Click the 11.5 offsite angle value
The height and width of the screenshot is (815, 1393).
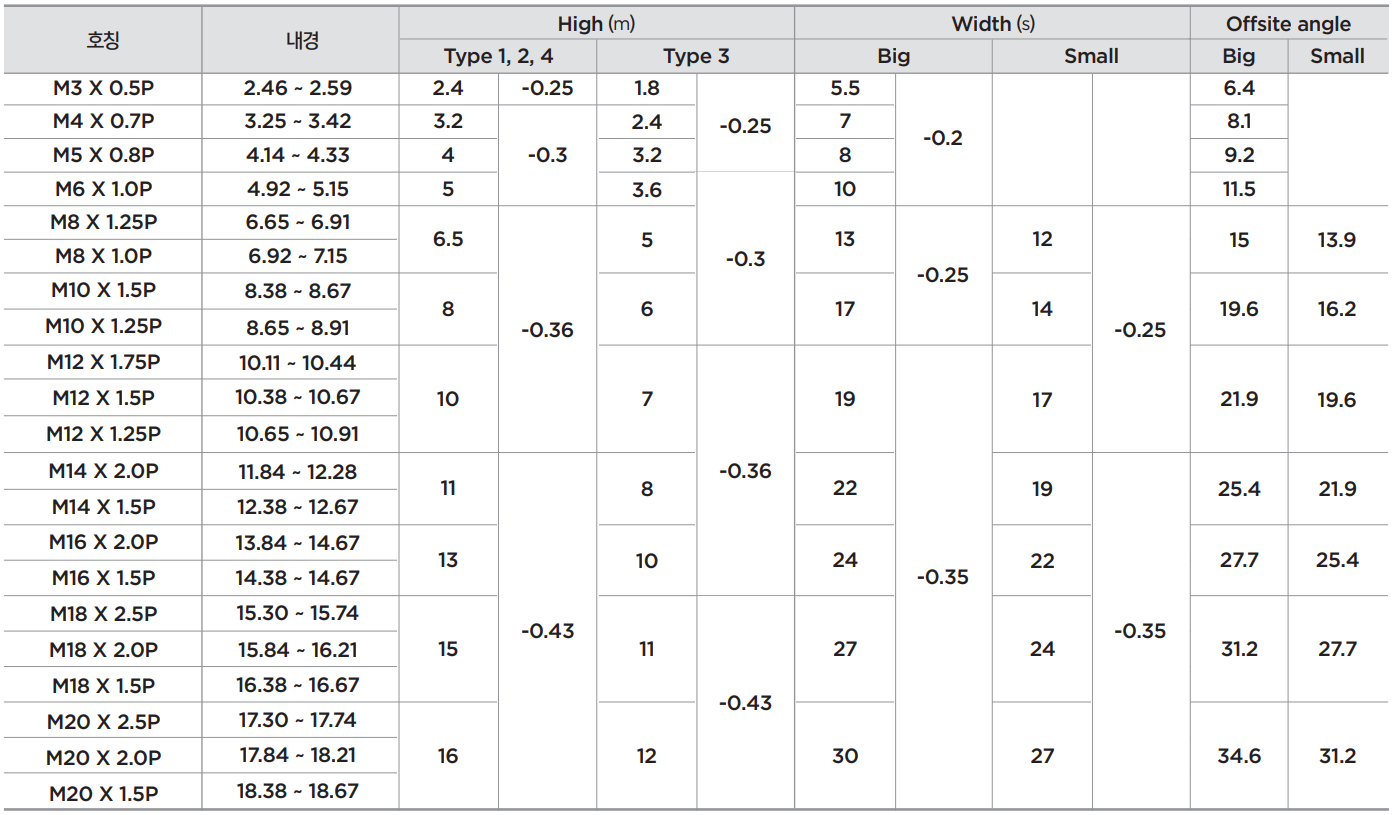(x=1238, y=189)
